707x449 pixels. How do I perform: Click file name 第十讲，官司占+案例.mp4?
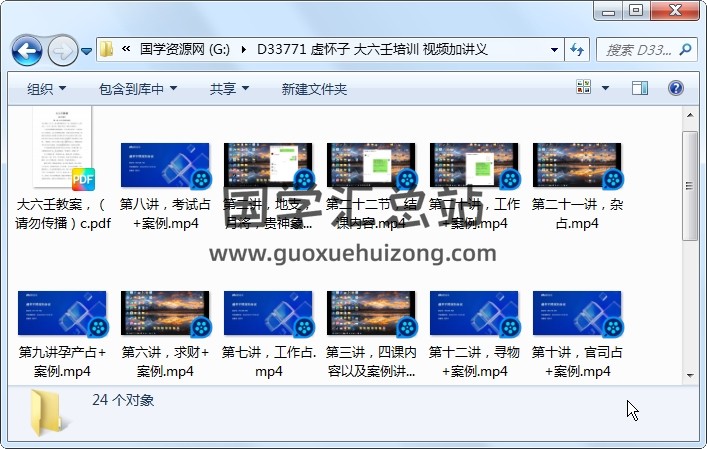point(577,362)
